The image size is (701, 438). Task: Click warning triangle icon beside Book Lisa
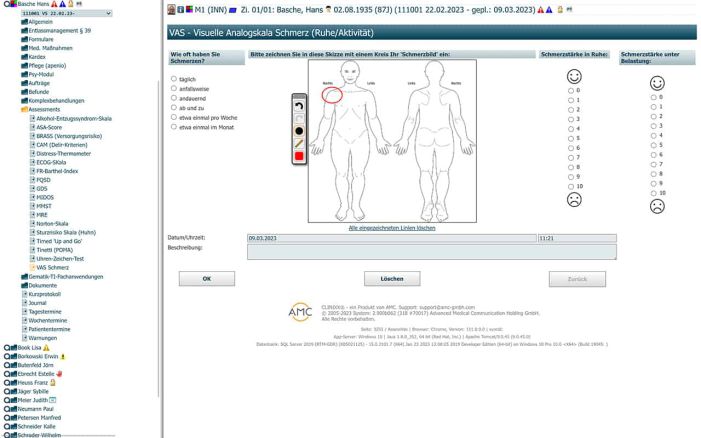tap(46, 347)
